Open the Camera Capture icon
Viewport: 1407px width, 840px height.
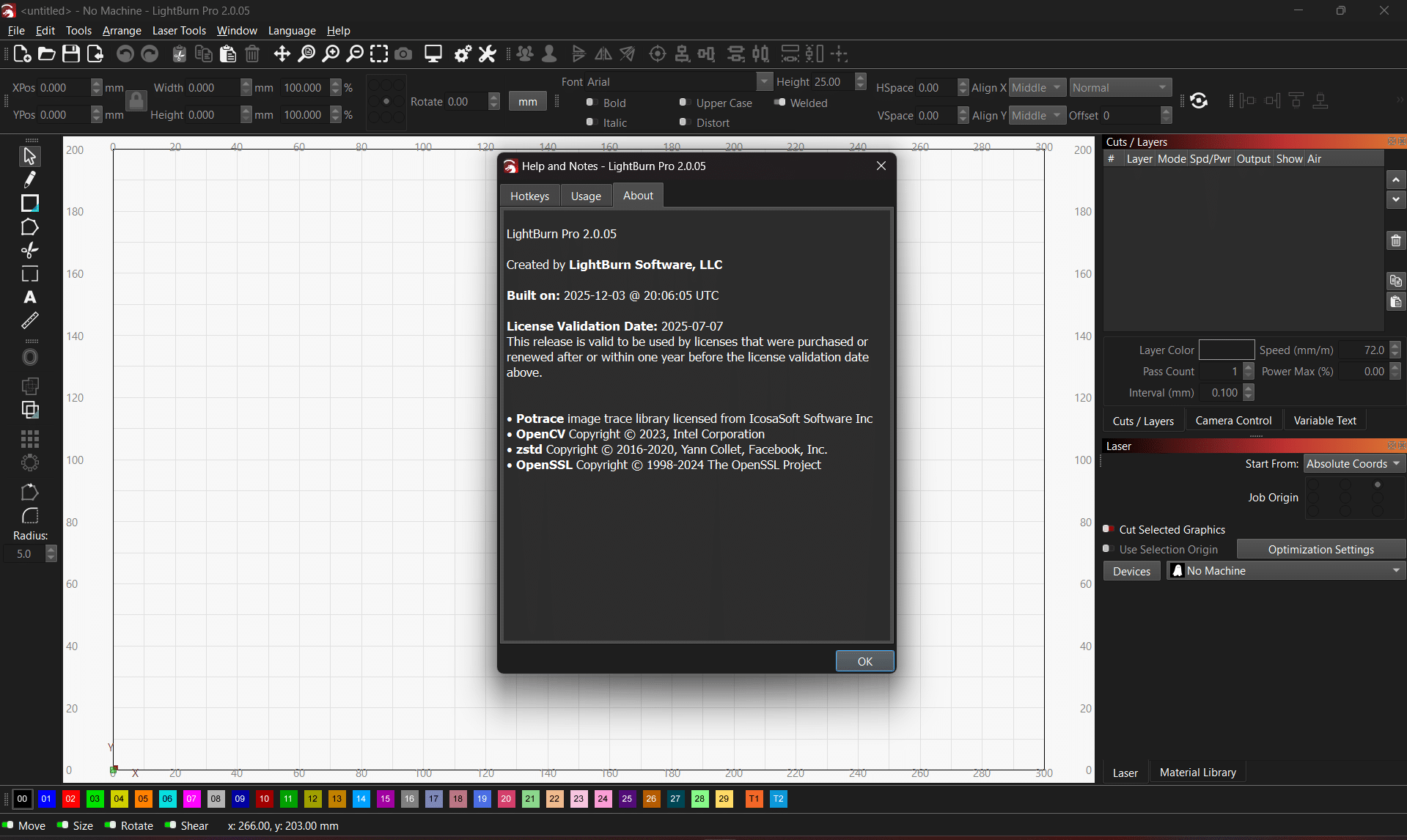click(x=403, y=54)
